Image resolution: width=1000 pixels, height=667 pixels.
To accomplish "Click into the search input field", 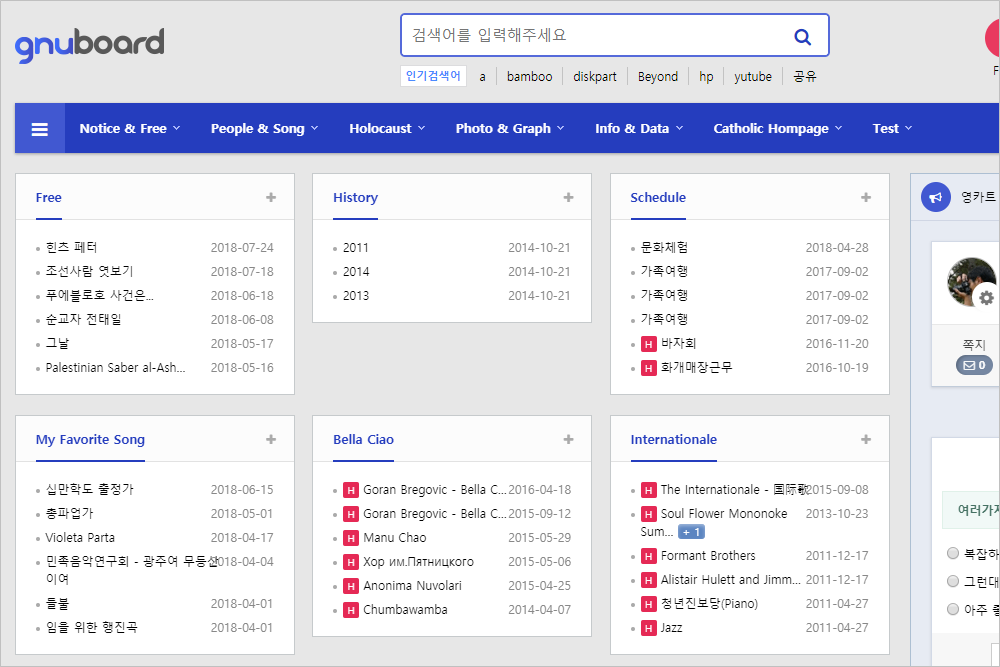I will tap(590, 36).
